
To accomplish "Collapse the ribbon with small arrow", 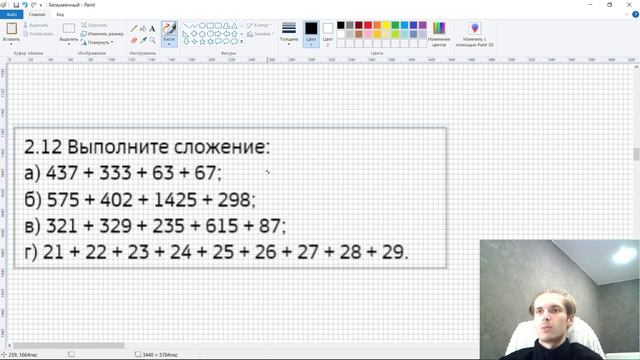I will point(628,14).
